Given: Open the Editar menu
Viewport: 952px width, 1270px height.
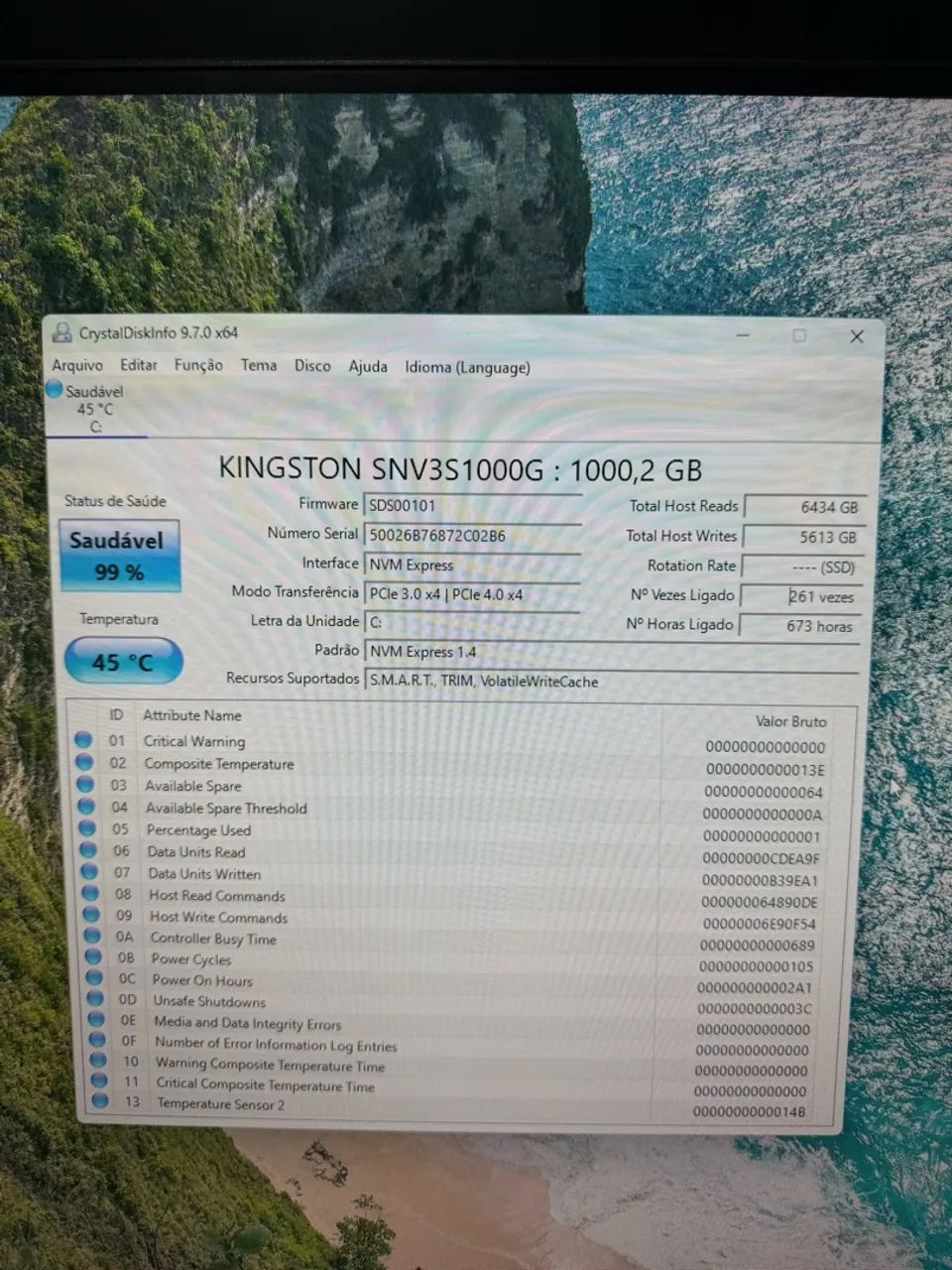Looking at the screenshot, I should pos(139,365).
